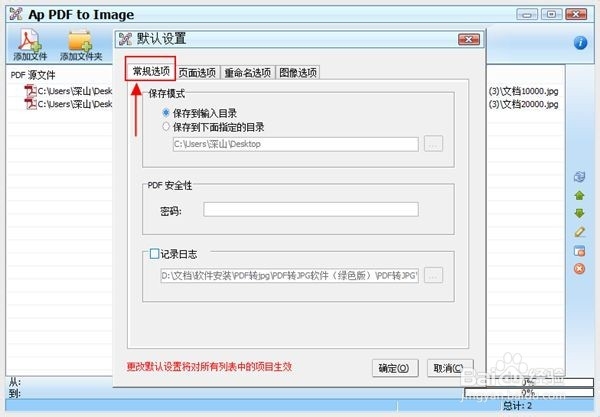Viewport: 600px width, 417px height.
Task: Select the 文档20000.jpg output entry
Action: [523, 104]
